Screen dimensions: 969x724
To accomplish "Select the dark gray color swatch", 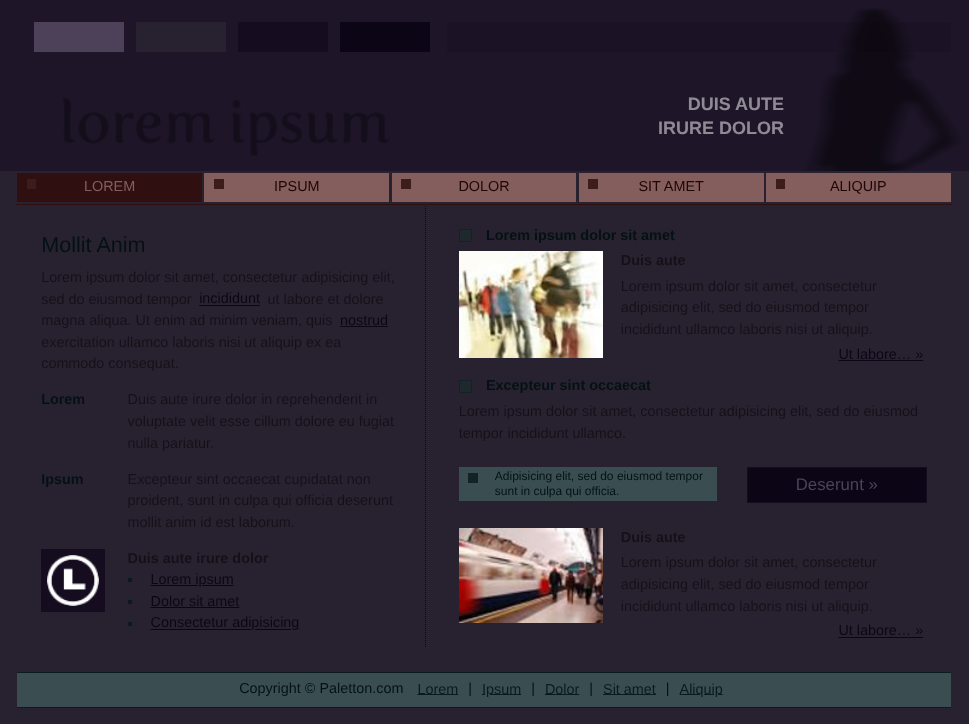I will [x=181, y=37].
